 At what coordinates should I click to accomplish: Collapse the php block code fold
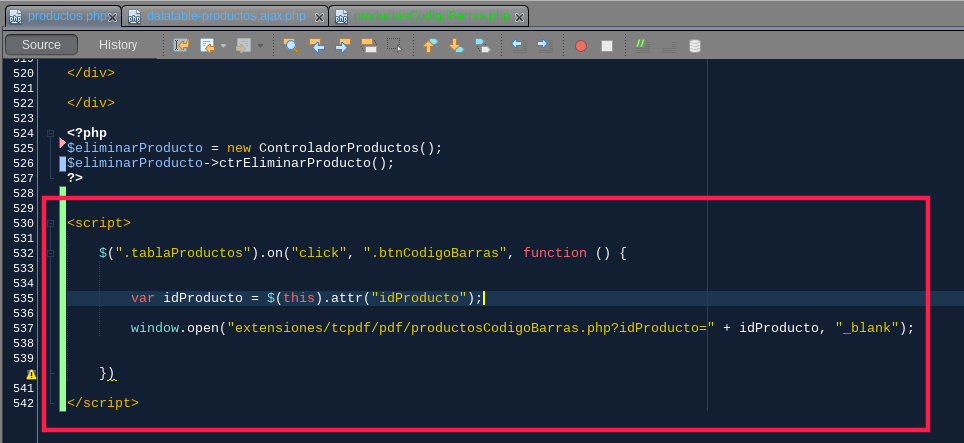coord(51,133)
